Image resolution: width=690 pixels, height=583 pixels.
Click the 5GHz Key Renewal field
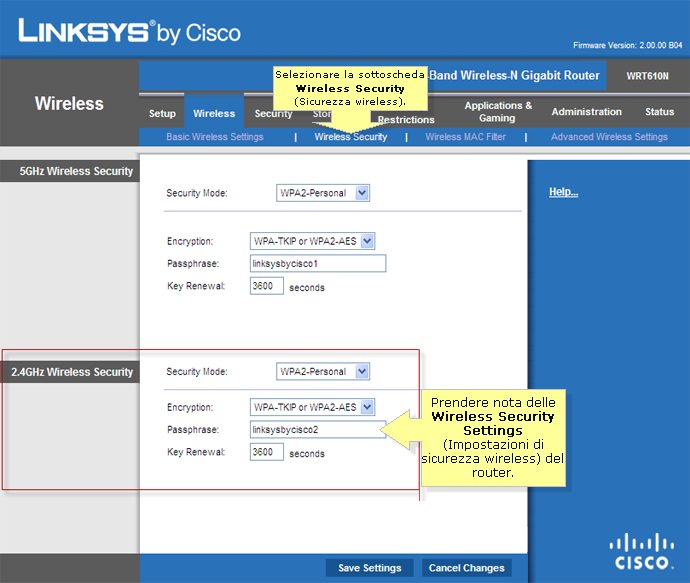click(267, 286)
